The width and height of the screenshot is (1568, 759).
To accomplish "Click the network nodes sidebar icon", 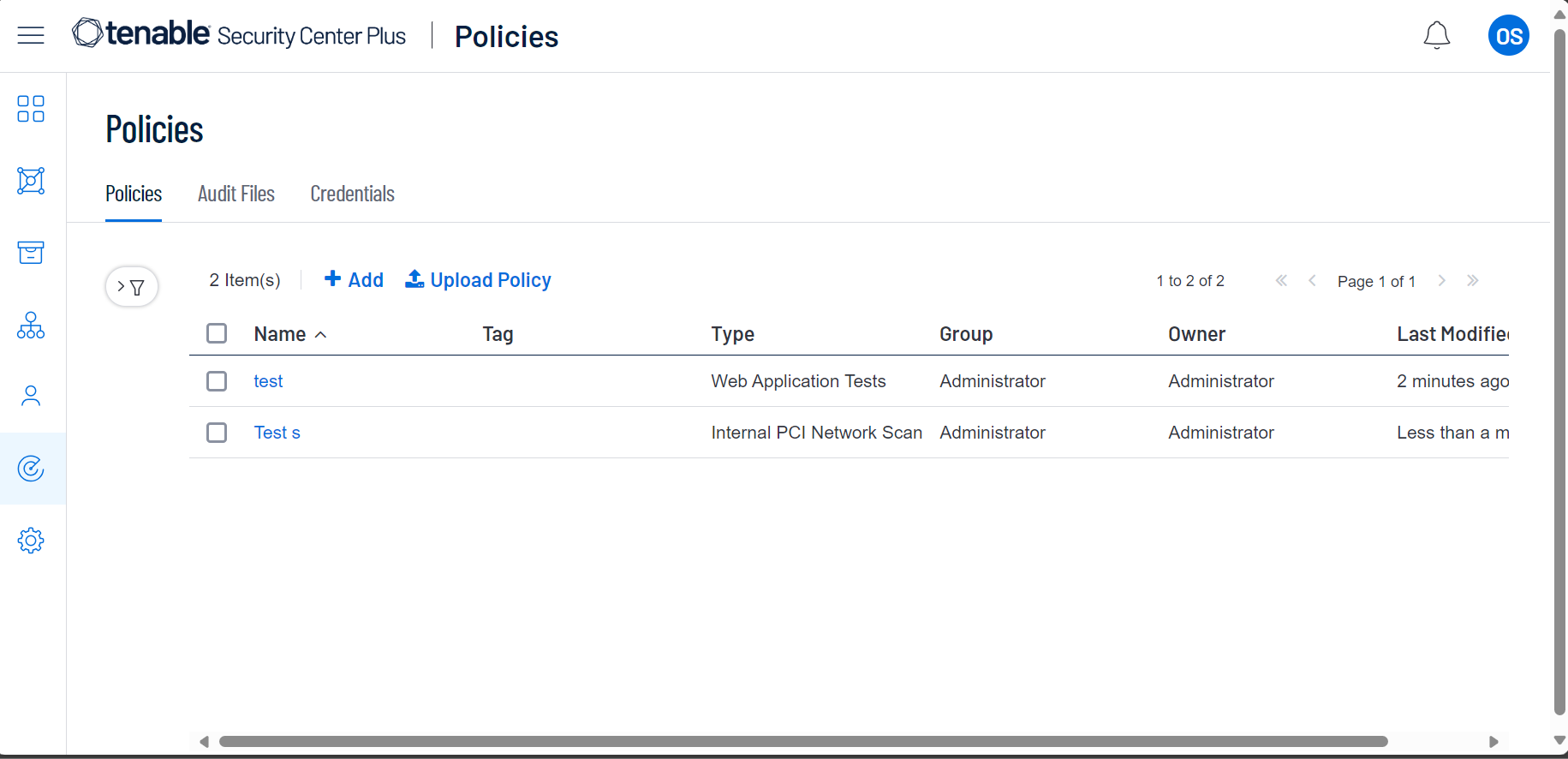I will (x=31, y=181).
